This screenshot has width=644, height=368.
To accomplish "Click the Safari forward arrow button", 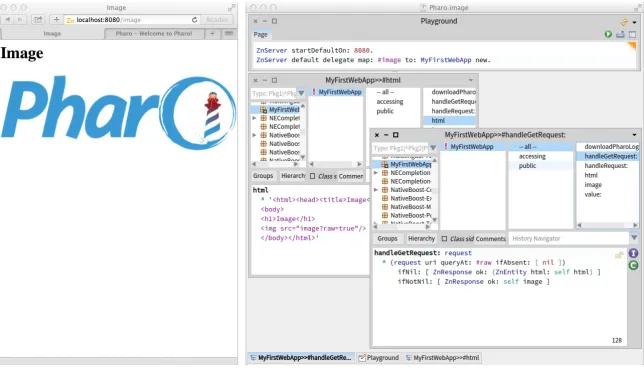I will [x=20, y=20].
